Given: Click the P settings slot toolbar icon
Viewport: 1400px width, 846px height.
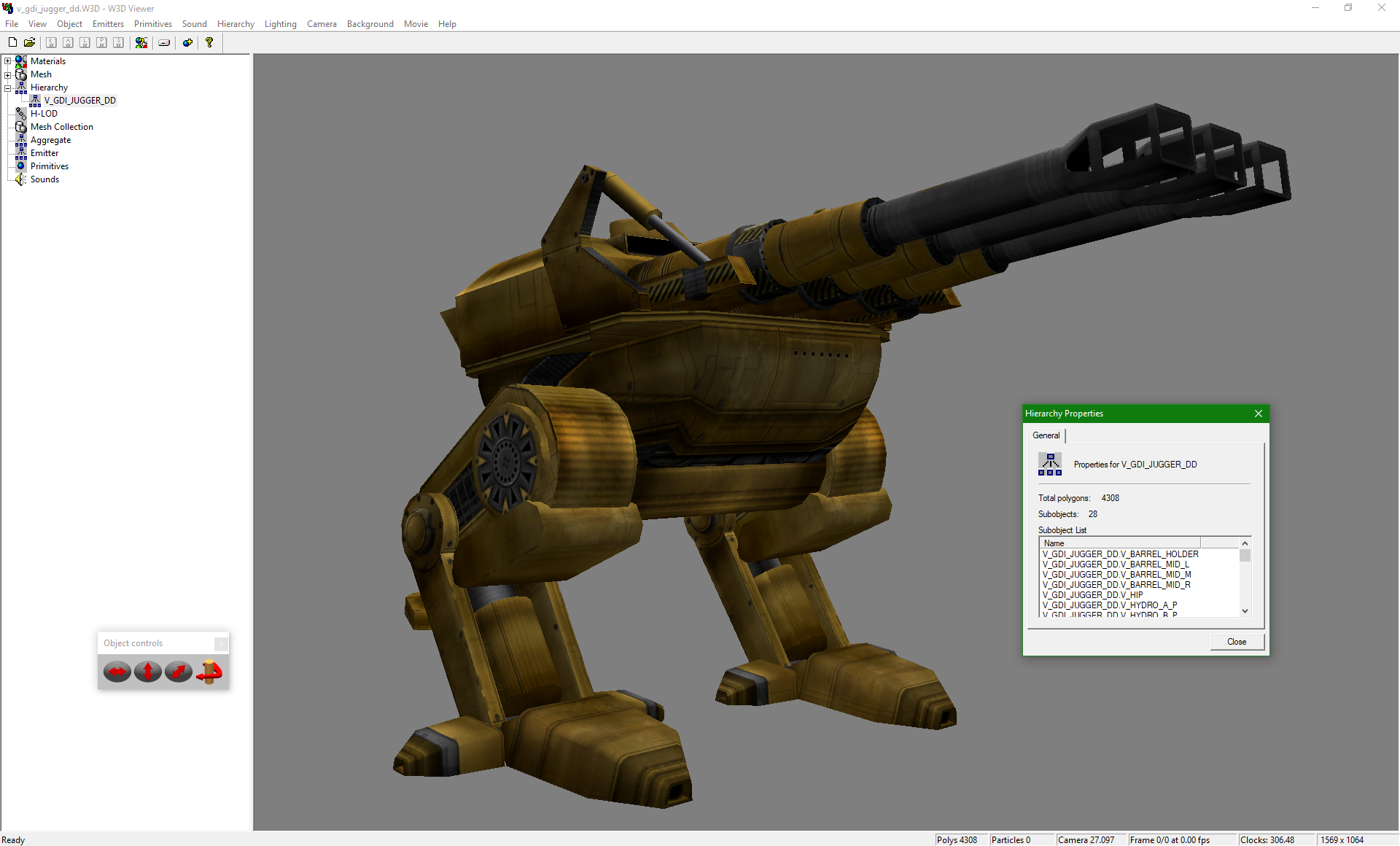Looking at the screenshot, I should (x=101, y=42).
